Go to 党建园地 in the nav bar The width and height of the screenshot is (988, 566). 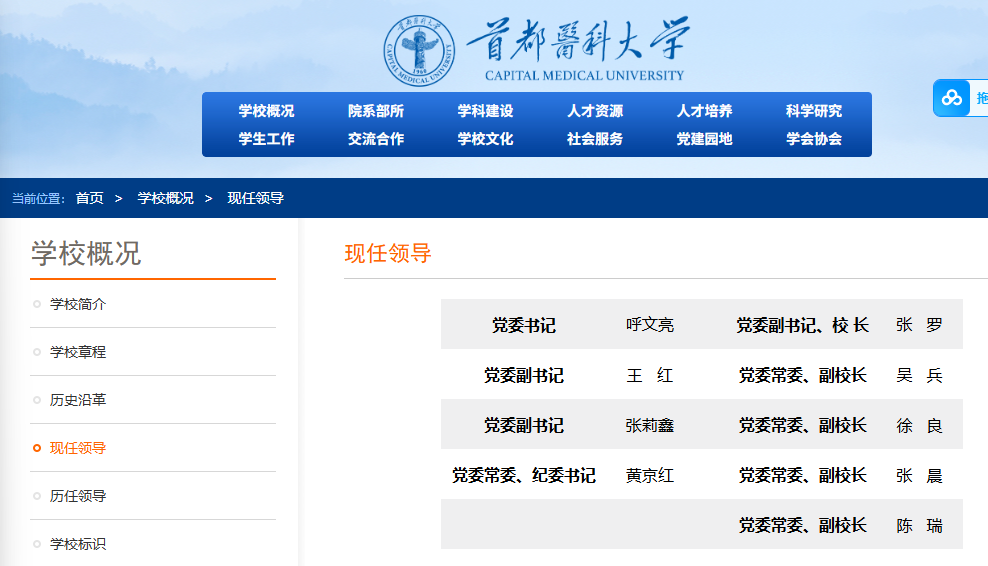704,139
